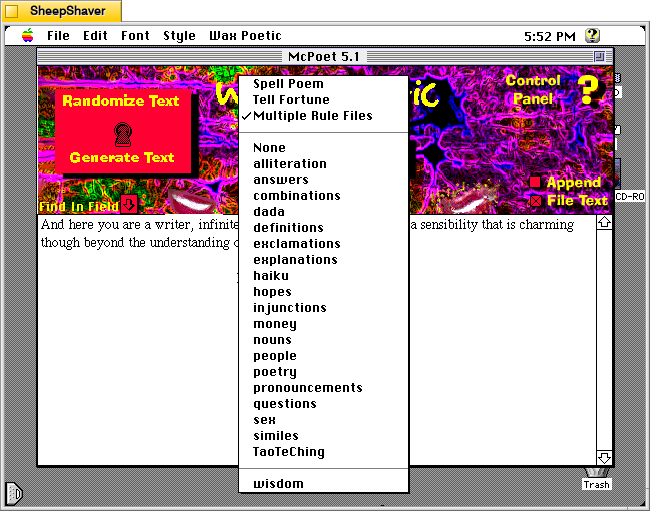Screen dimensions: 650x511
Task: Select the sex rule file
Action: (x=323, y=420)
